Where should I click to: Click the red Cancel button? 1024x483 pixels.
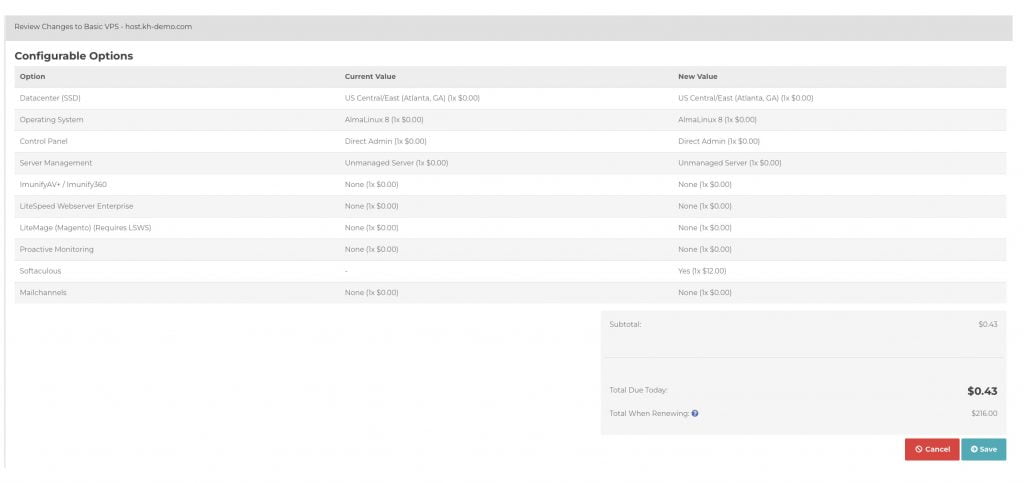coord(932,449)
